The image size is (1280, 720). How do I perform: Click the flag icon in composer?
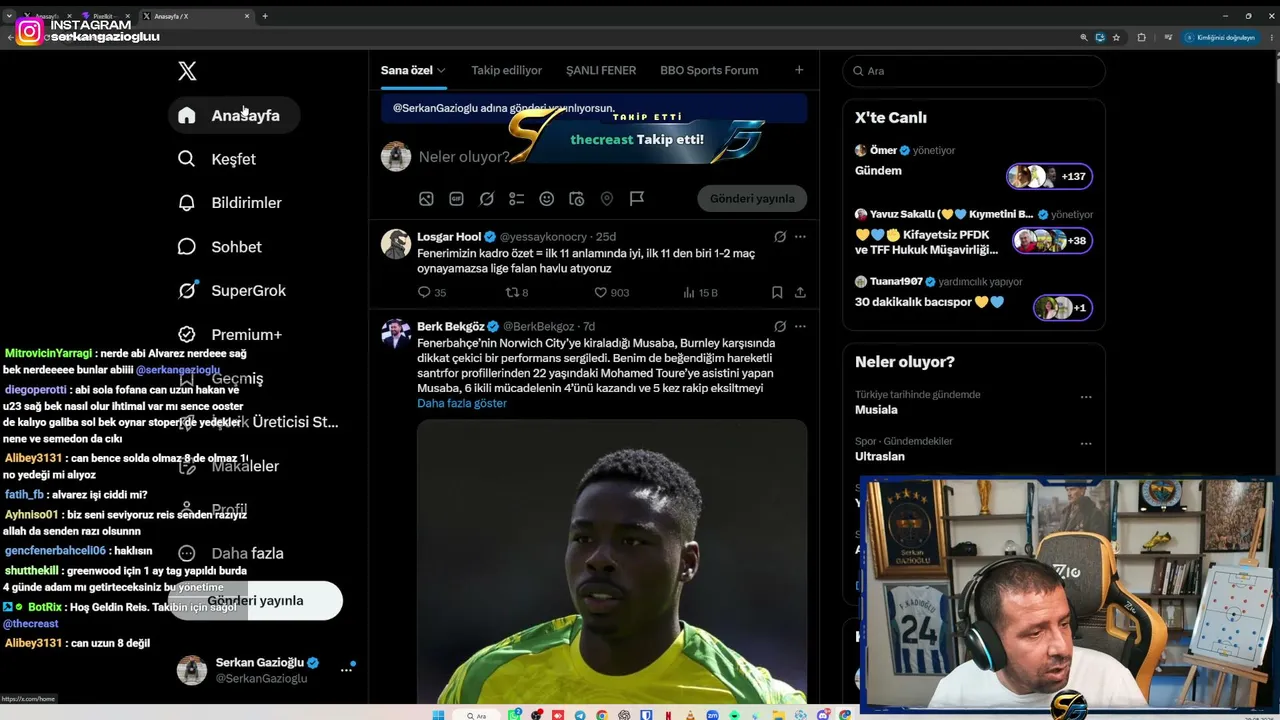(636, 199)
